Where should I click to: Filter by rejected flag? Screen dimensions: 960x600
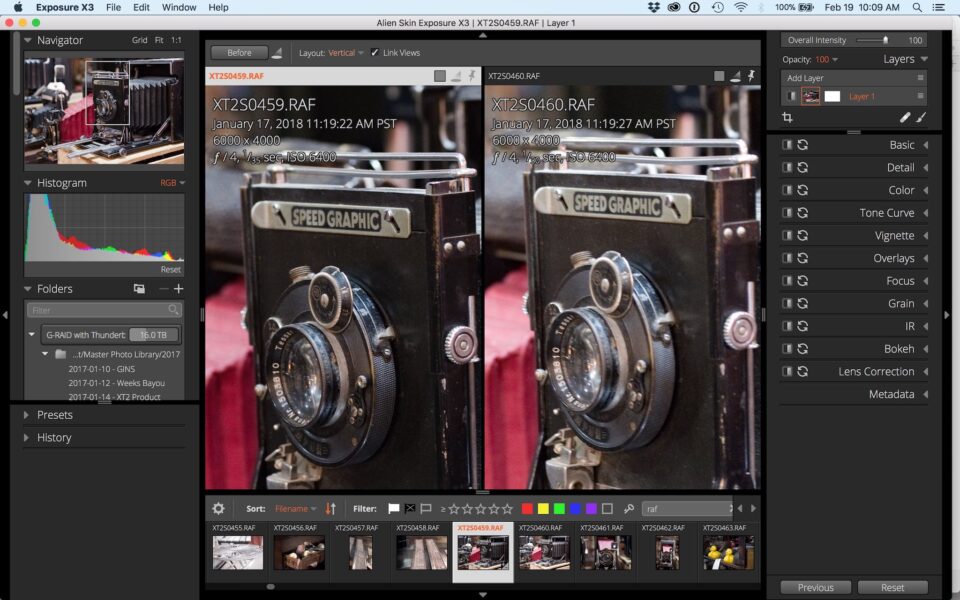point(410,508)
